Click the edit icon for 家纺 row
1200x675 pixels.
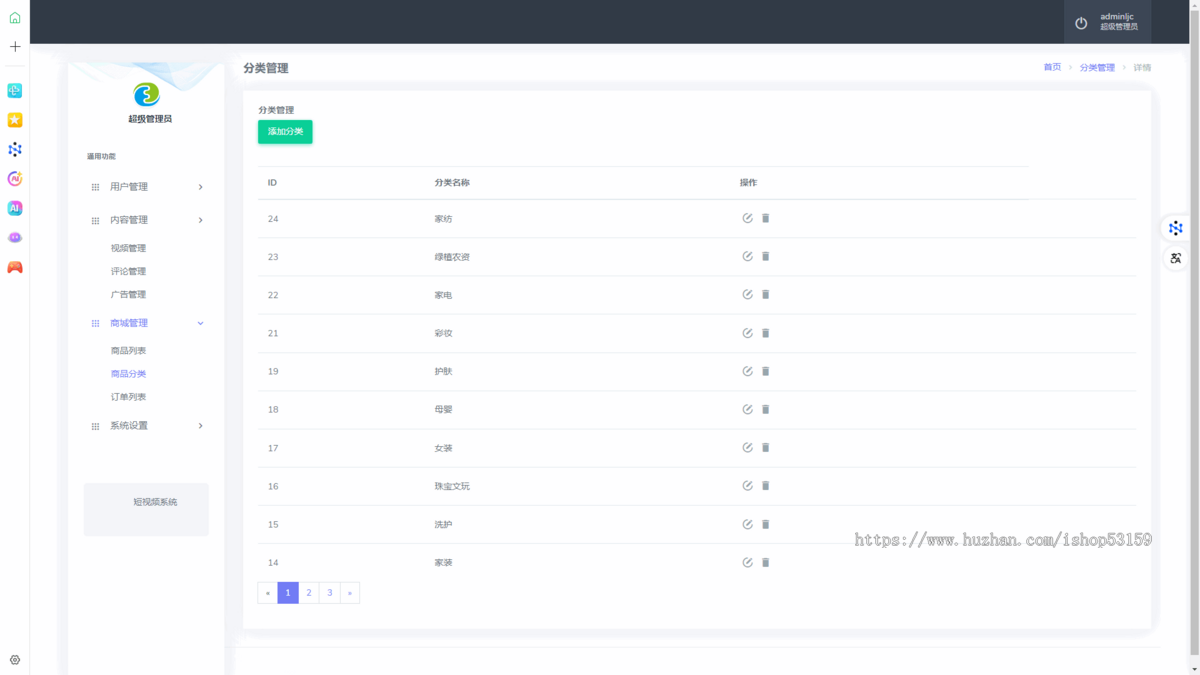[747, 218]
